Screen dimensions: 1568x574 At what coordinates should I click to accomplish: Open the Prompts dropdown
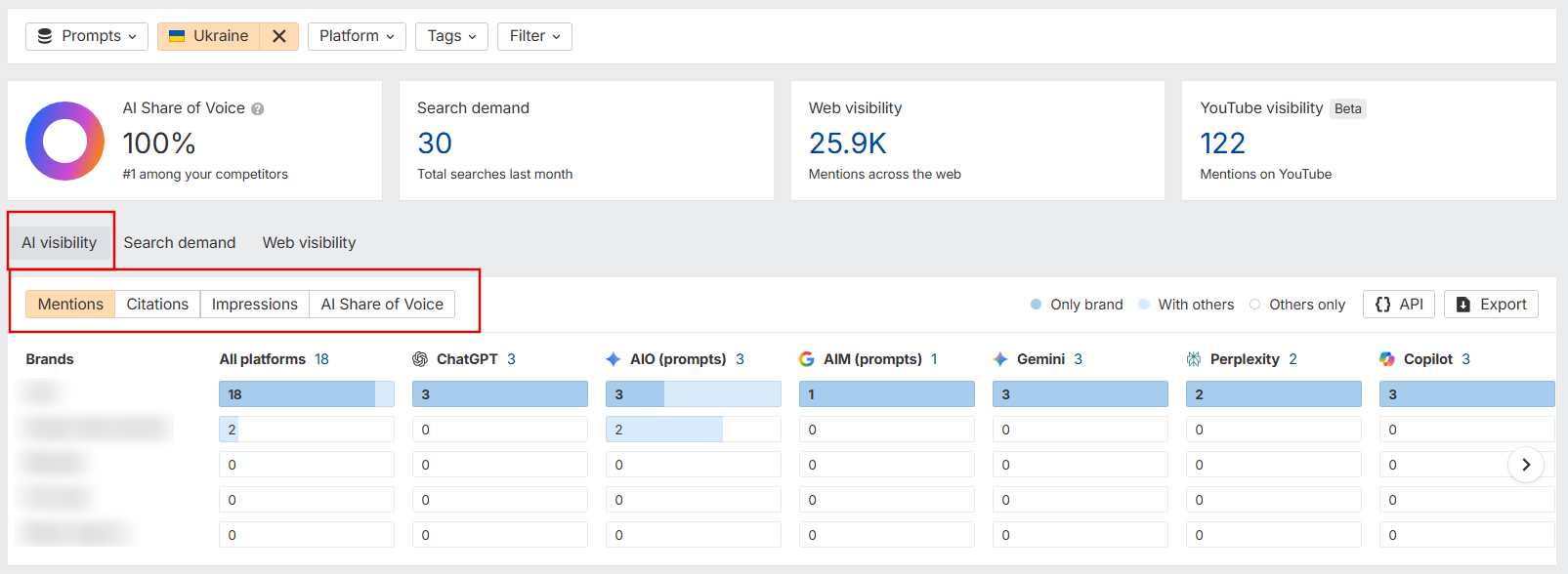[87, 36]
